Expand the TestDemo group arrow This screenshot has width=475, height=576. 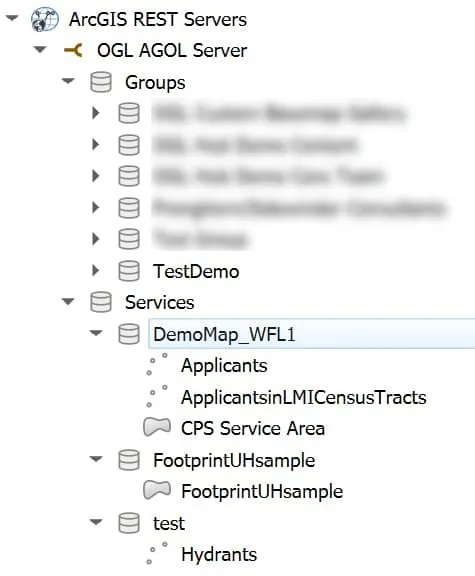point(96,271)
